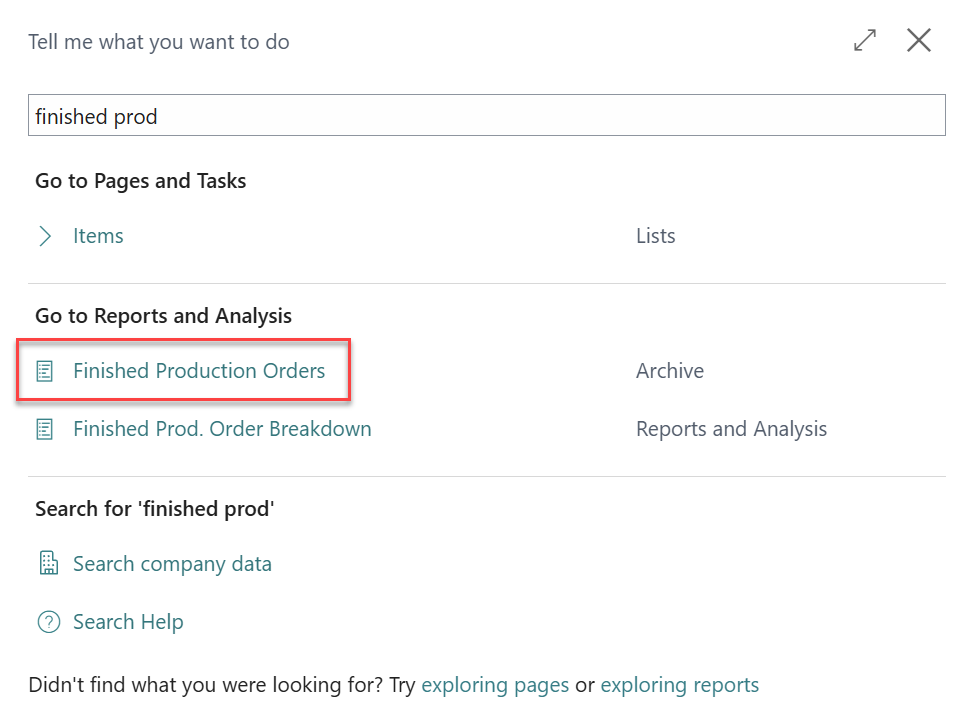The width and height of the screenshot is (973, 706).
Task: Open Finished Production Orders report
Action: point(199,371)
